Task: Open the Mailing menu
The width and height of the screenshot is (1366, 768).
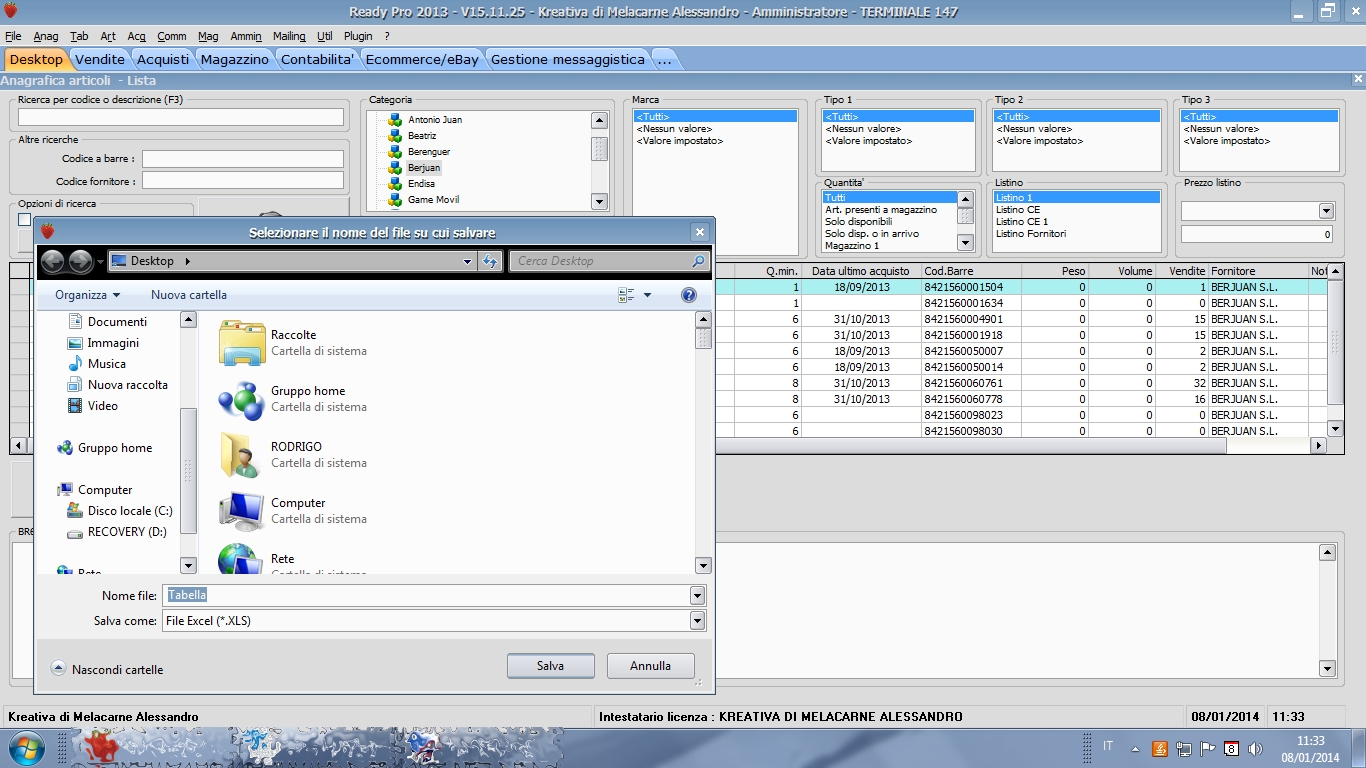Action: point(289,36)
